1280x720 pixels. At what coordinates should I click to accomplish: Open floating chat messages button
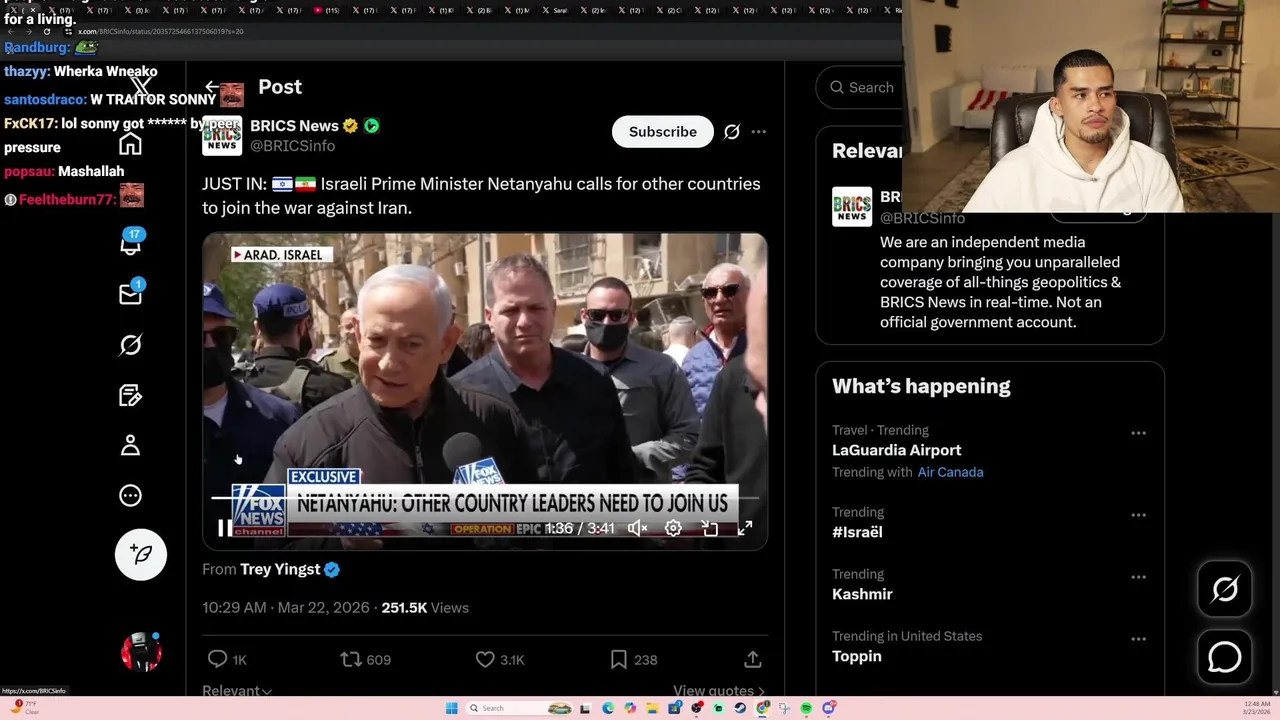[1225, 657]
